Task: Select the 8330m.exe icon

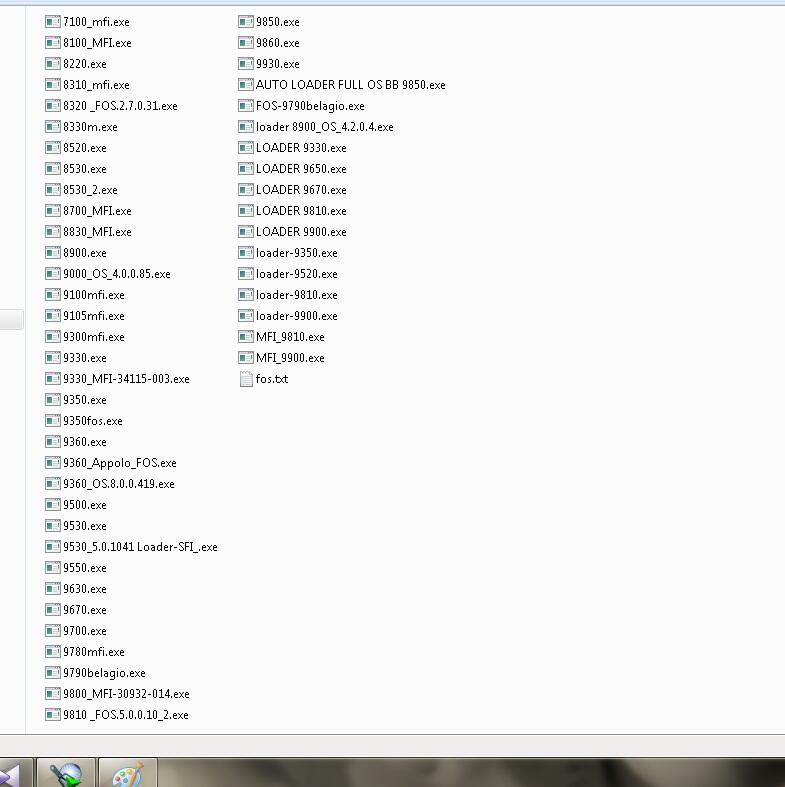Action: [x=53, y=127]
